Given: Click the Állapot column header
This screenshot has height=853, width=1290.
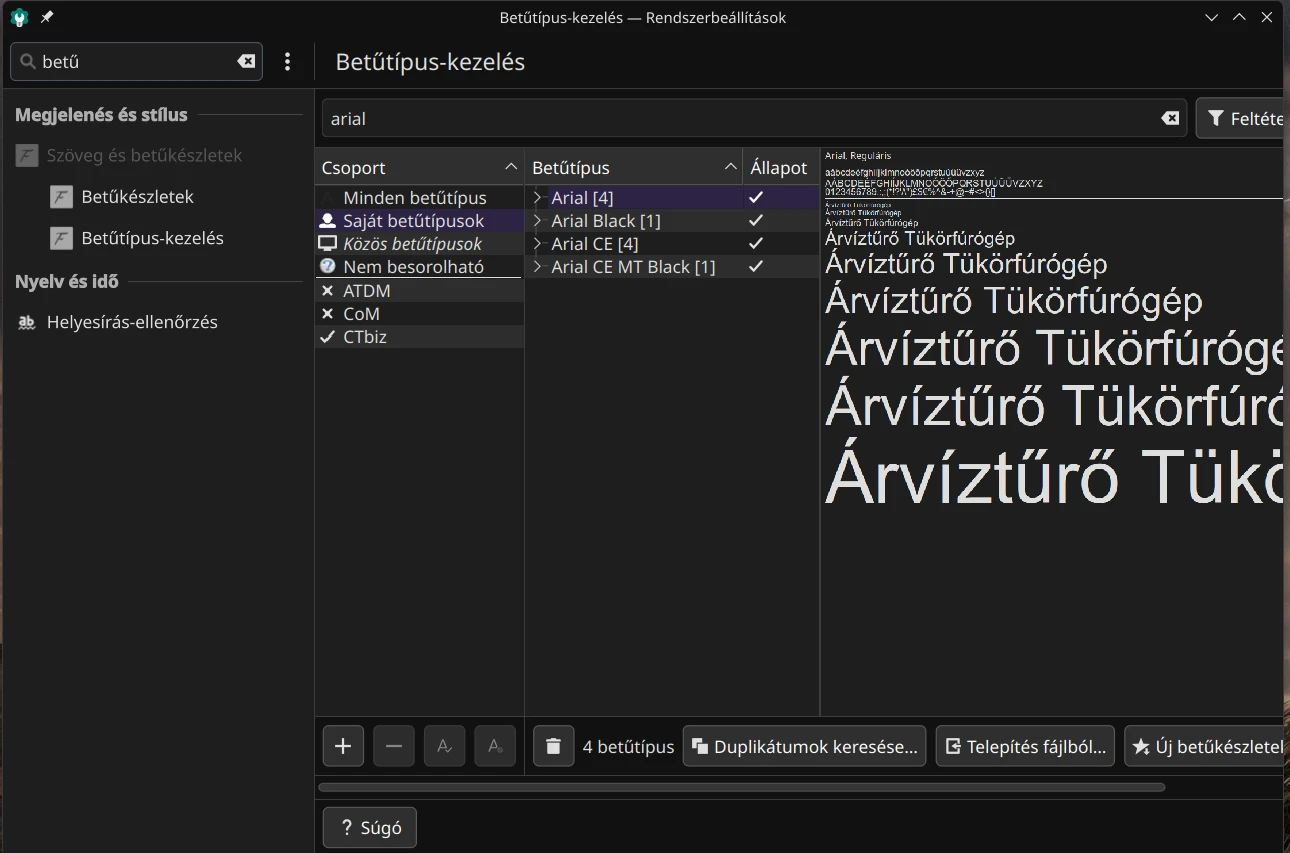Looking at the screenshot, I should [x=781, y=167].
